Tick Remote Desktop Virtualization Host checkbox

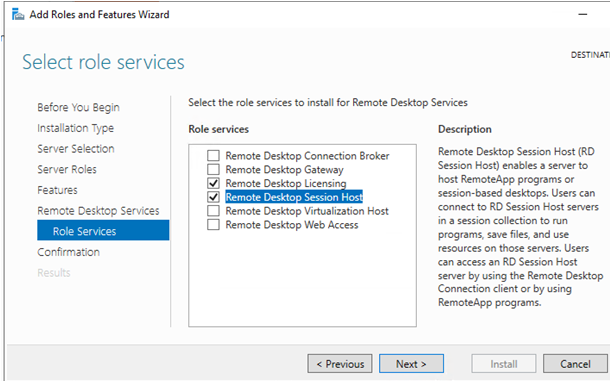(x=213, y=211)
